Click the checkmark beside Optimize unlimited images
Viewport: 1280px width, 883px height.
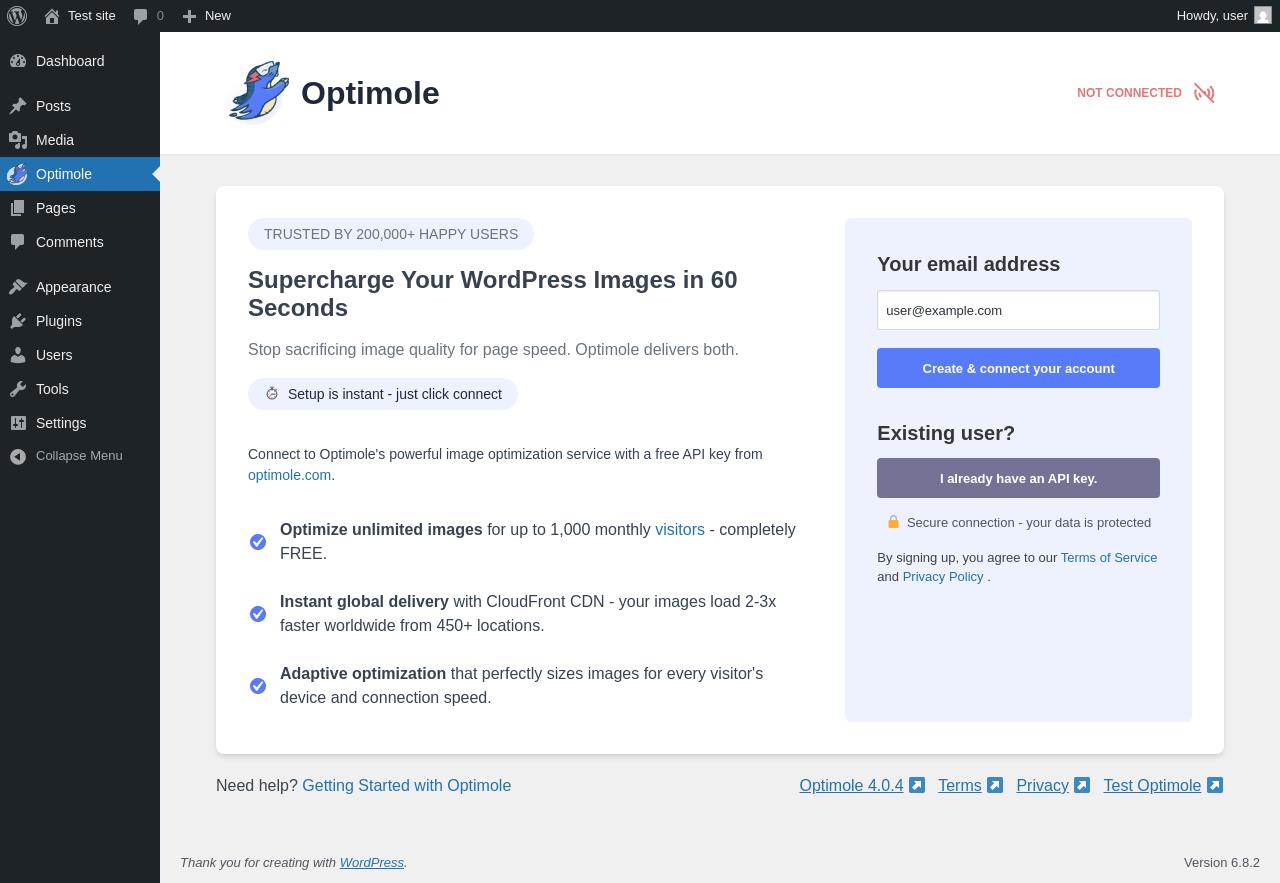pos(258,542)
